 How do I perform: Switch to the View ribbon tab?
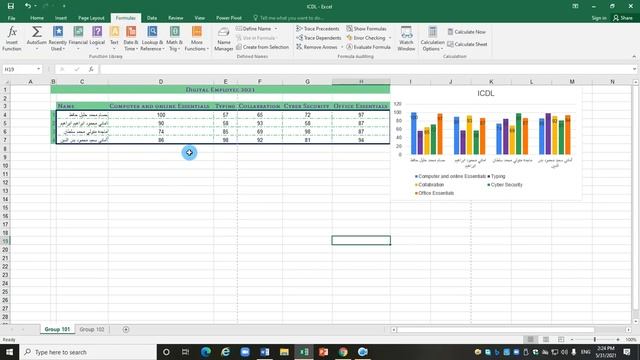coord(200,18)
